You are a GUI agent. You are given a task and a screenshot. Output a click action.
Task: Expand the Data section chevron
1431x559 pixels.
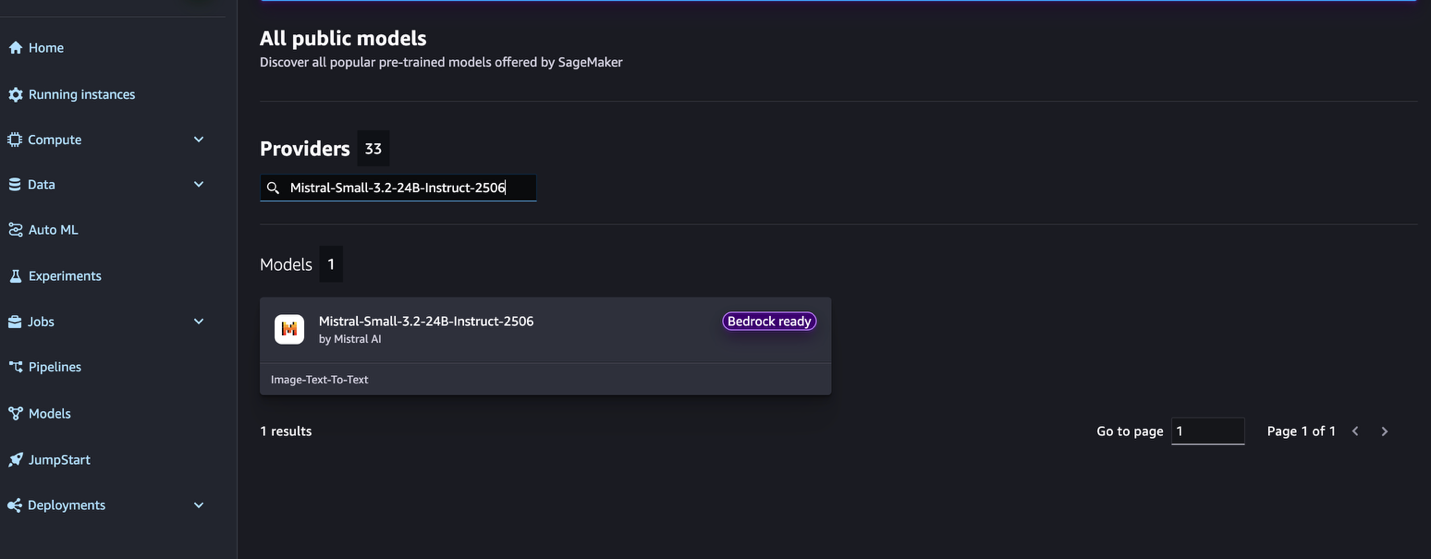pyautogui.click(x=198, y=185)
